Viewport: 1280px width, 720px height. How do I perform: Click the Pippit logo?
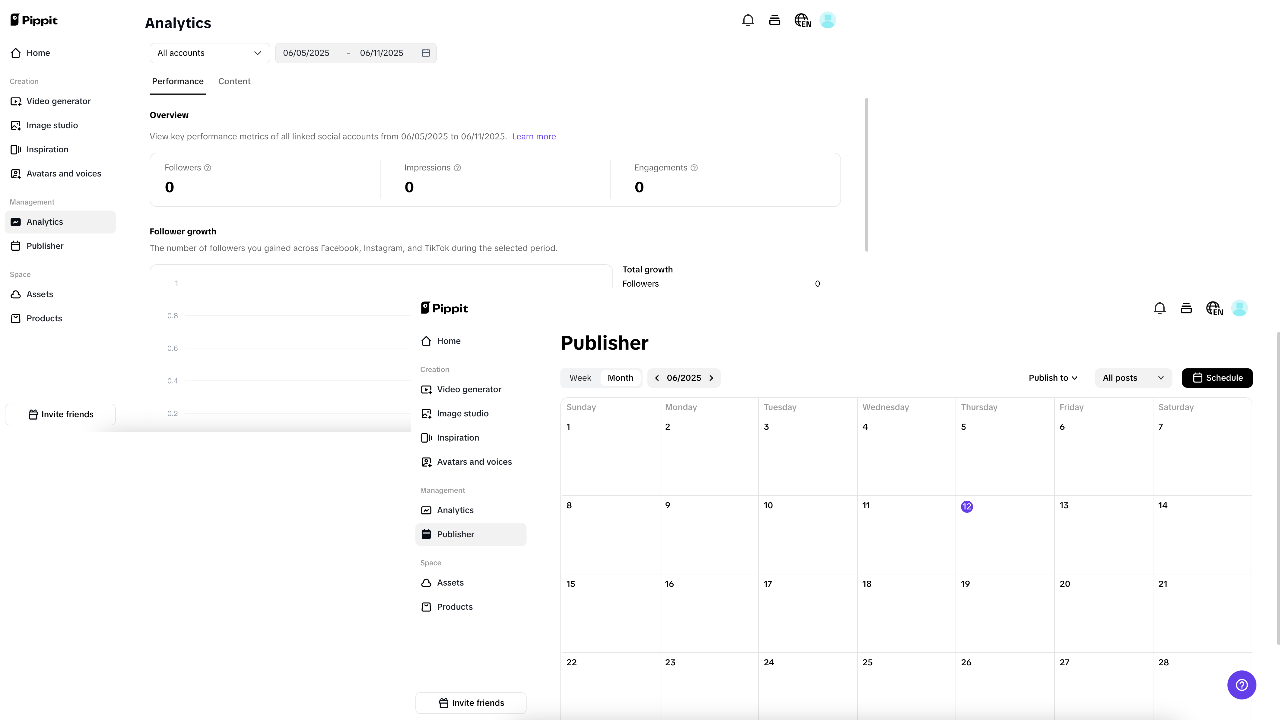[444, 308]
